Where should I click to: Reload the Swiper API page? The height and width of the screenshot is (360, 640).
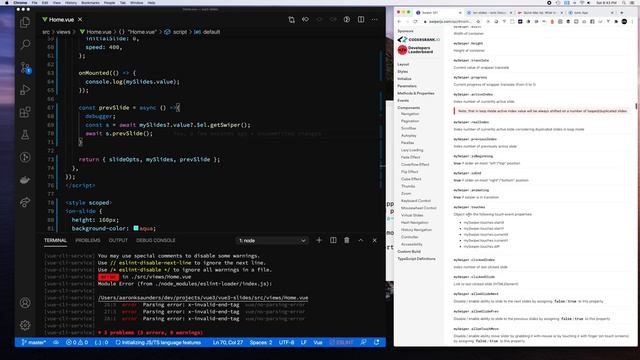pos(415,22)
